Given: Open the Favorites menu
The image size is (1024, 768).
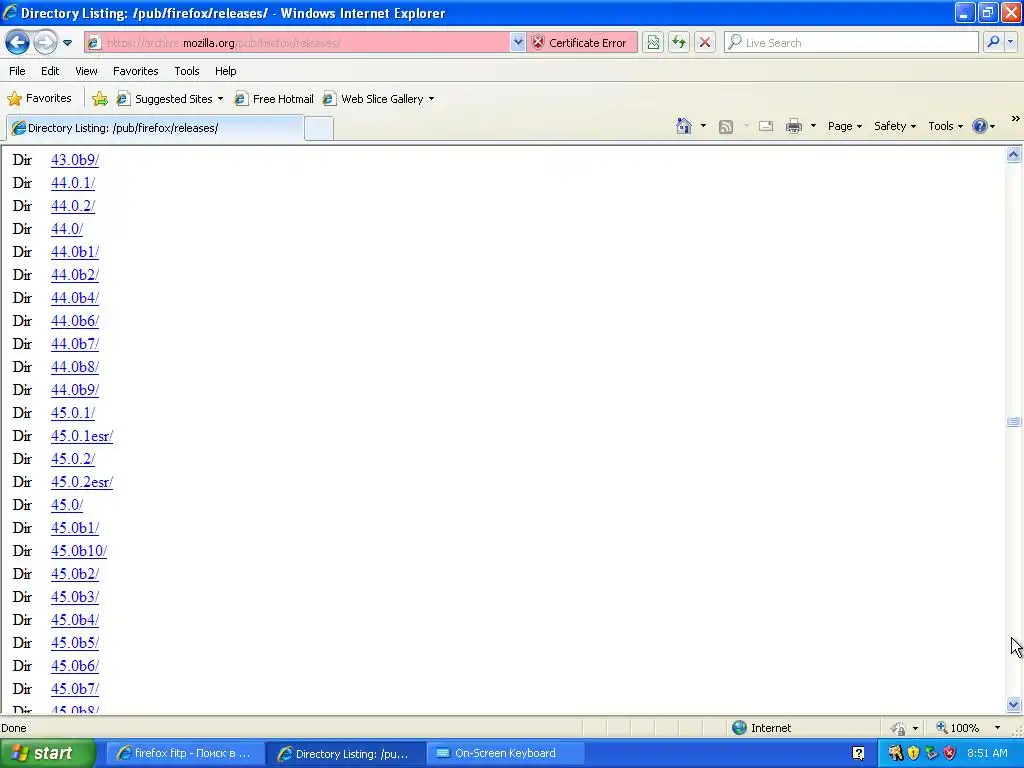Looking at the screenshot, I should click(x=135, y=71).
